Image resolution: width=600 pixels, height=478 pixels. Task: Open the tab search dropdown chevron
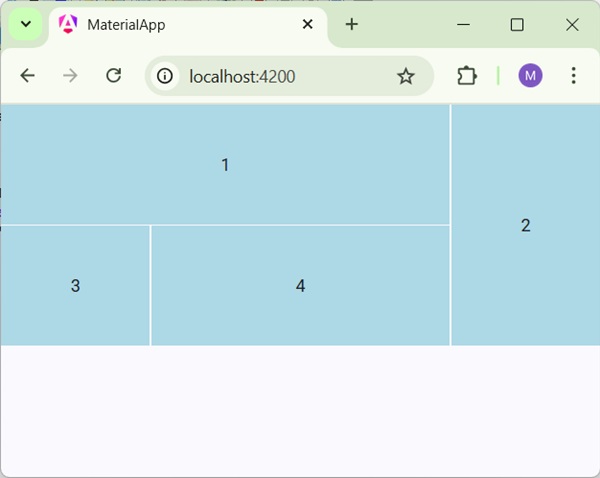click(26, 24)
